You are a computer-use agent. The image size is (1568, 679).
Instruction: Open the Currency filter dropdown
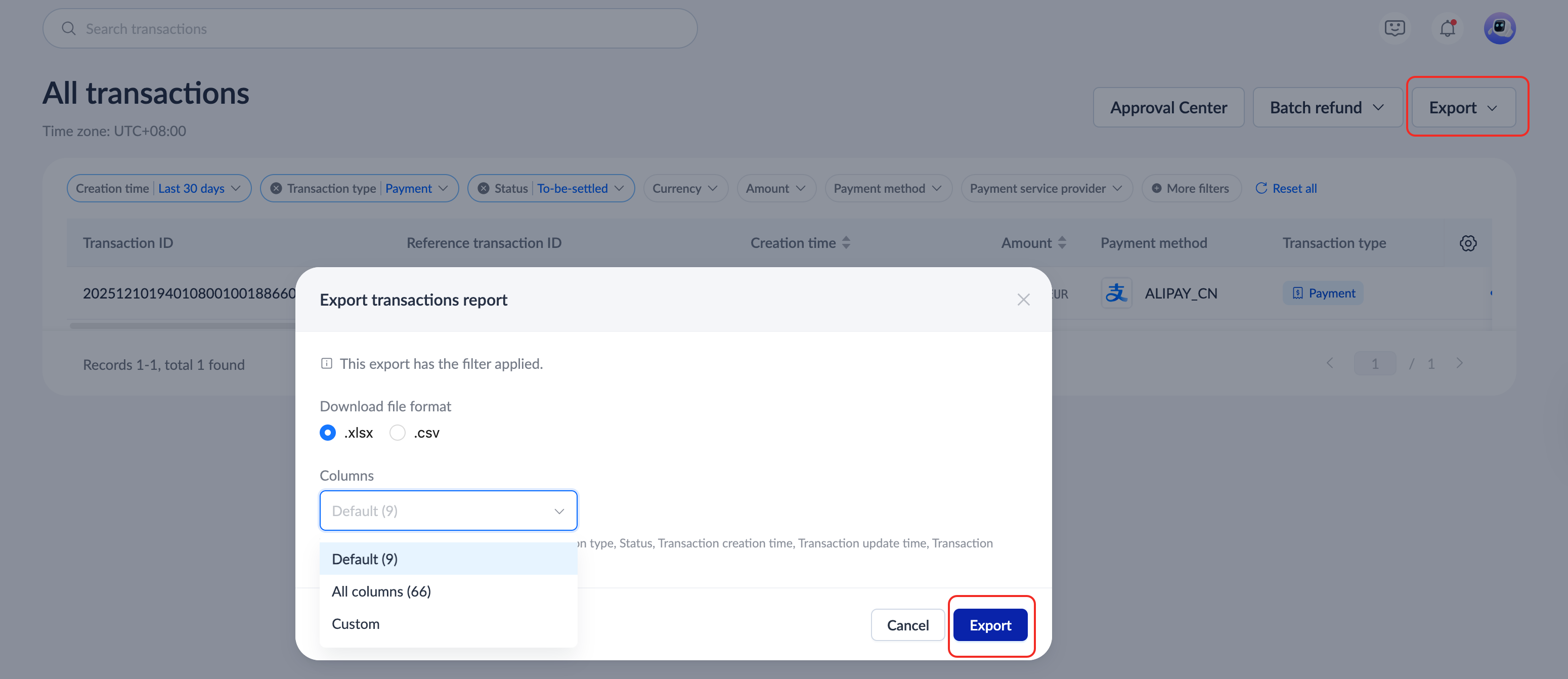(x=685, y=188)
